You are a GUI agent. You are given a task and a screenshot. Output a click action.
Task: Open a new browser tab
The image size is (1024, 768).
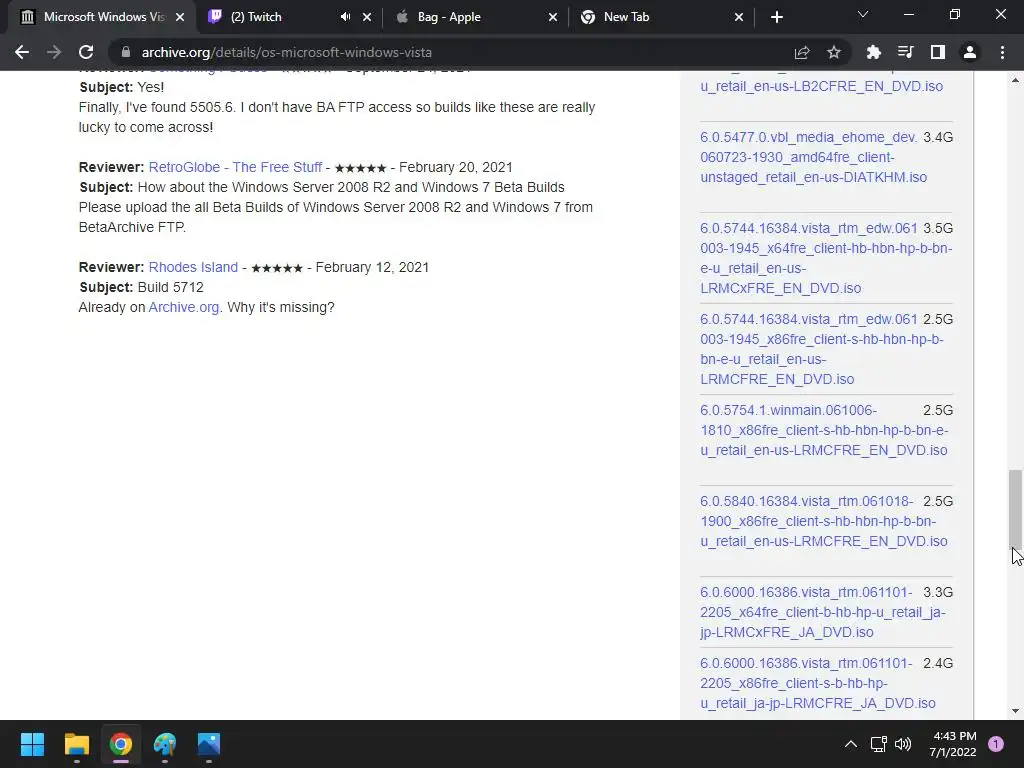coord(776,17)
